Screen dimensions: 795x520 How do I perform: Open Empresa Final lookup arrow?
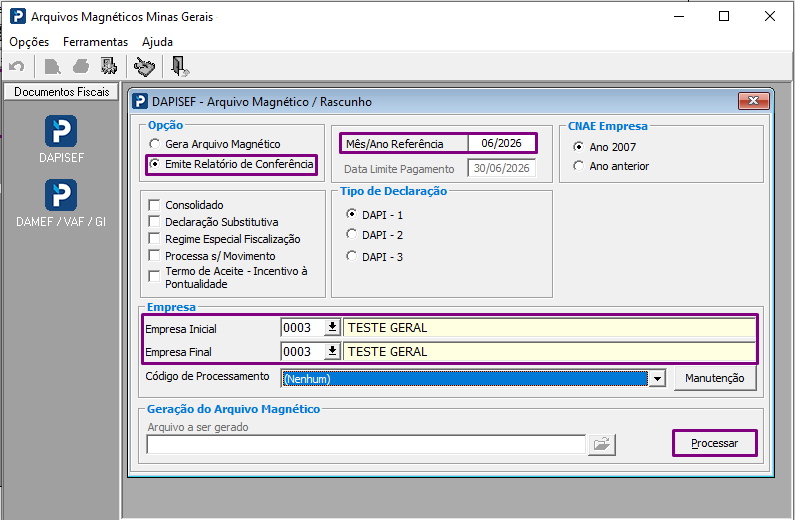[332, 351]
